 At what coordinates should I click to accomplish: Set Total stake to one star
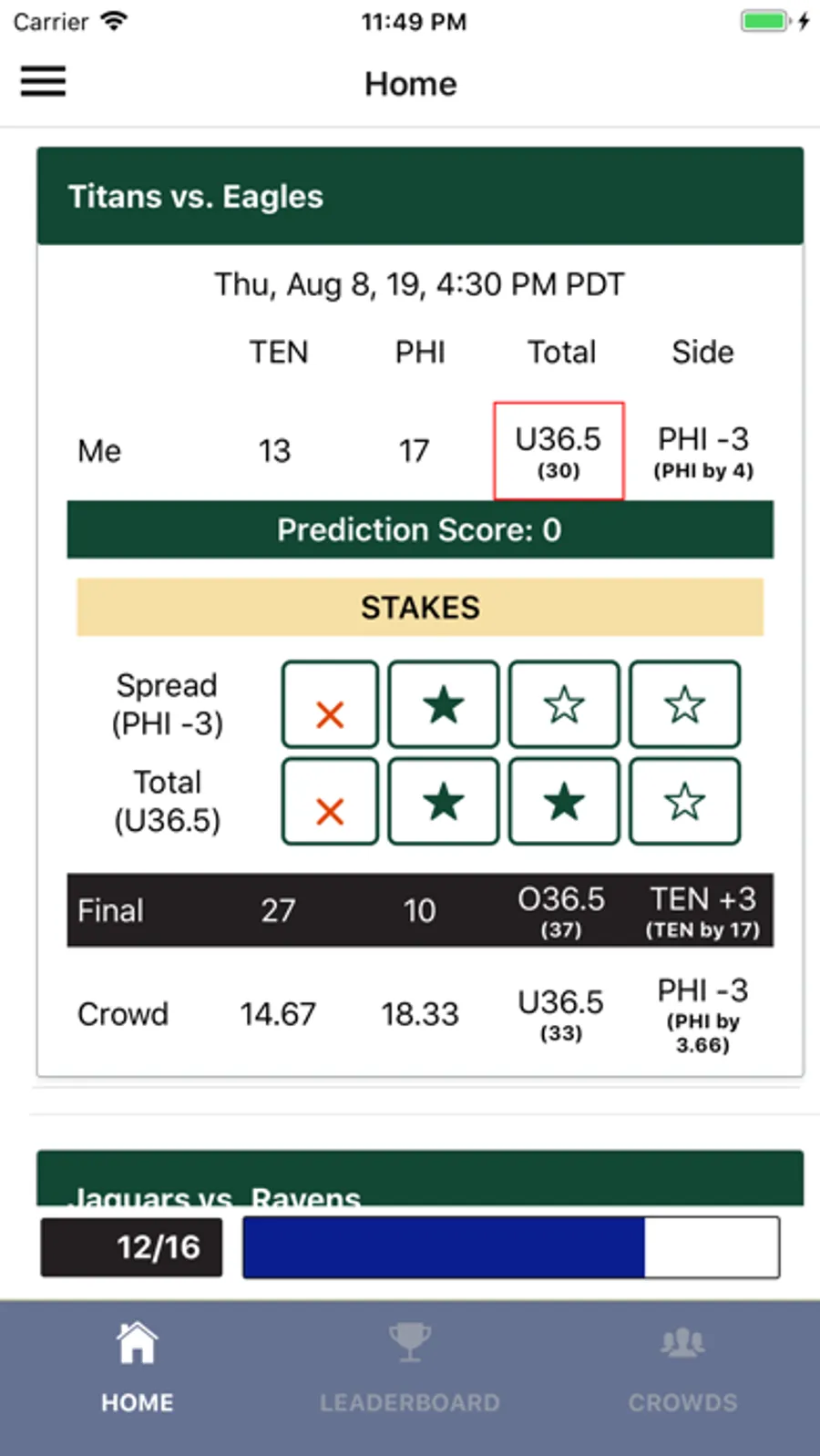[x=444, y=803]
